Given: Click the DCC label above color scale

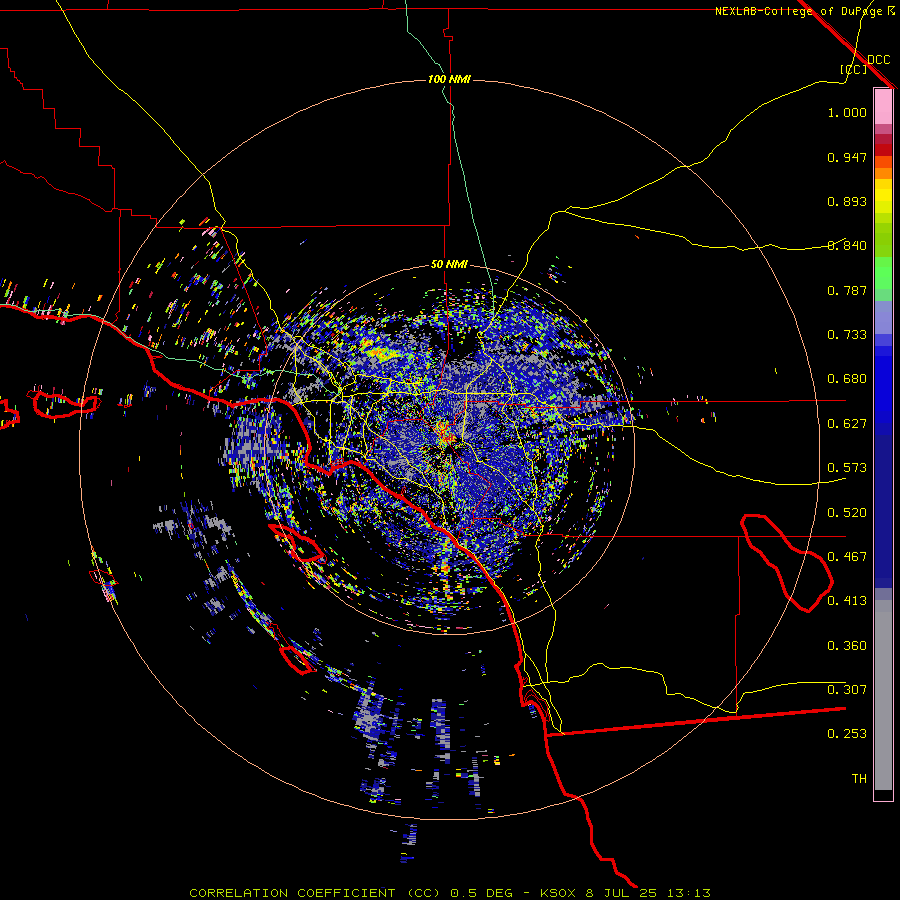Looking at the screenshot, I should 878,60.
